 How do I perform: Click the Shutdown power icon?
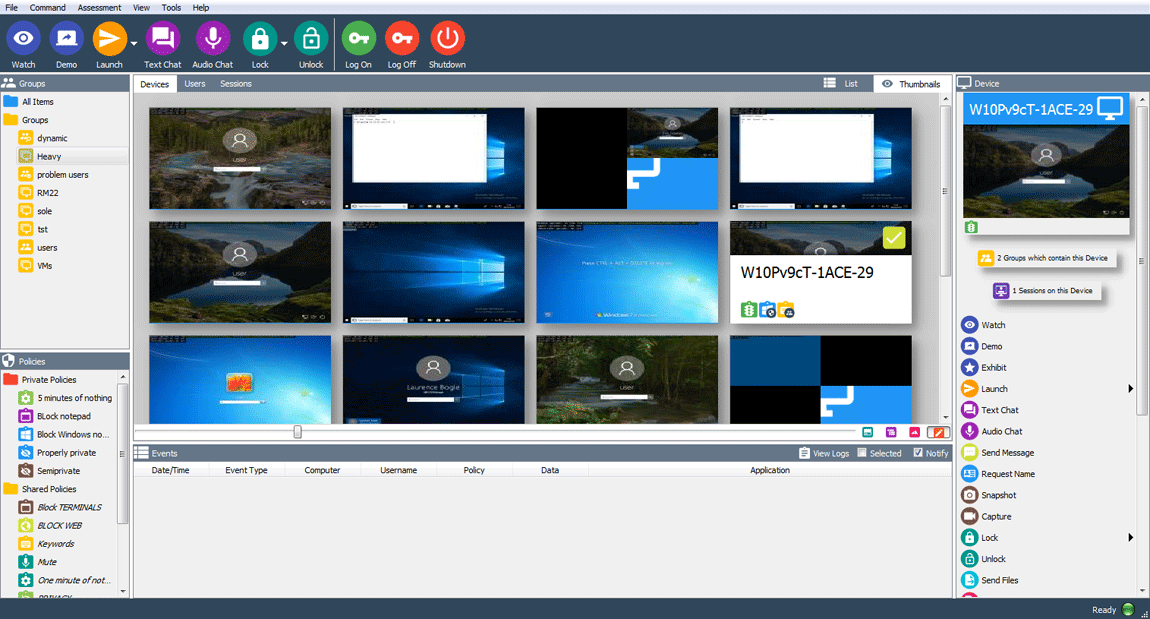447,39
